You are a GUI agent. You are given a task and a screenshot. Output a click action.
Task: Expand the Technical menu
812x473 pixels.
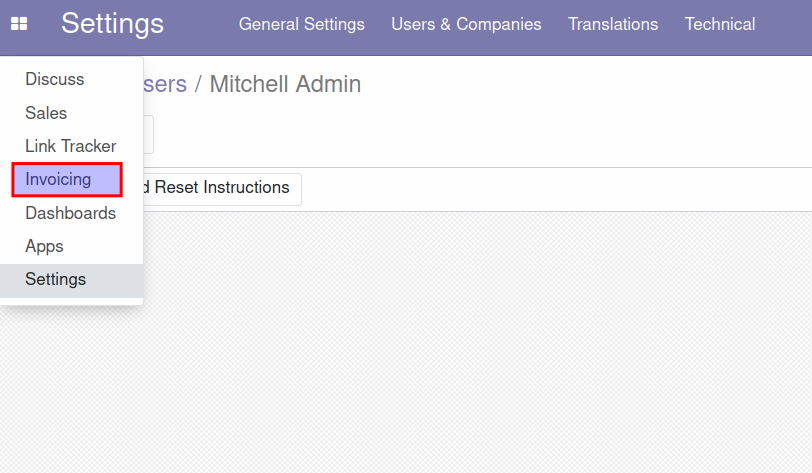pyautogui.click(x=720, y=24)
